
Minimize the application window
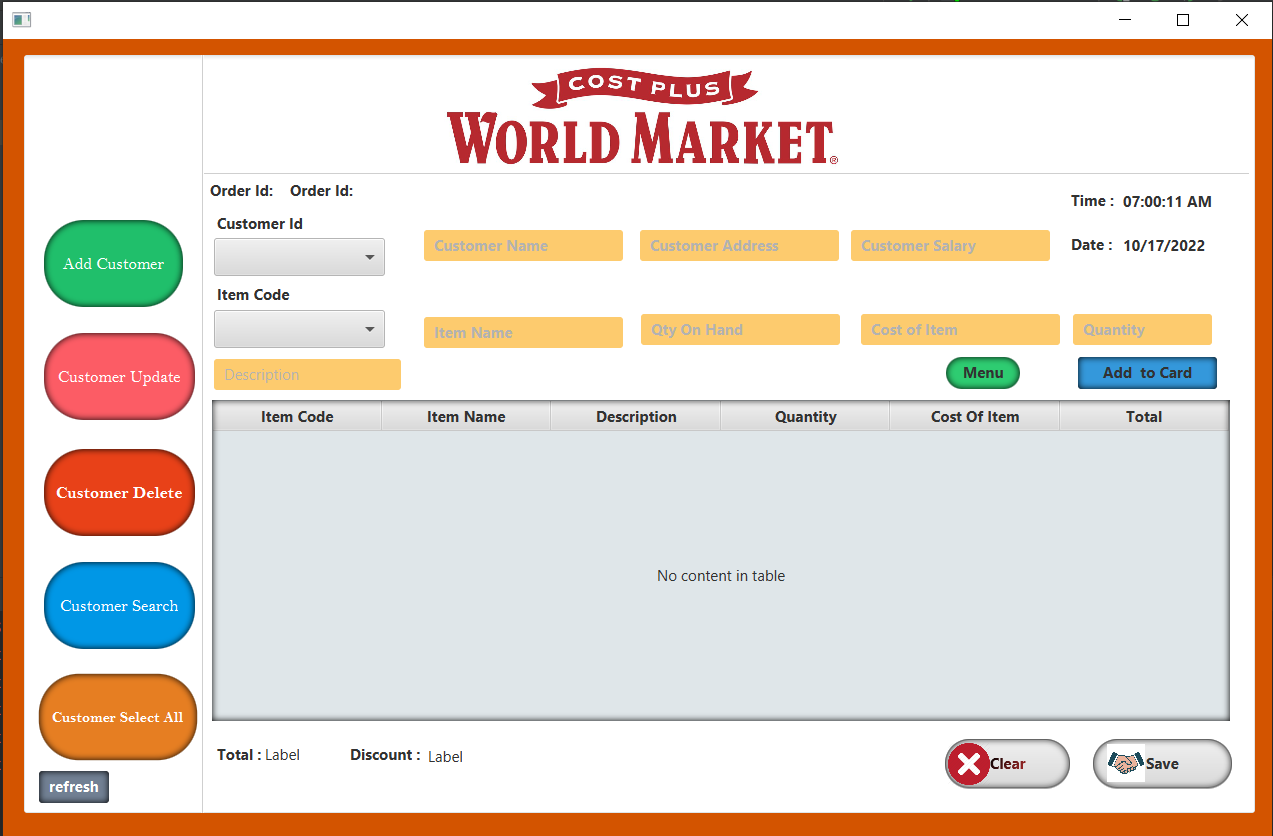point(1125,19)
